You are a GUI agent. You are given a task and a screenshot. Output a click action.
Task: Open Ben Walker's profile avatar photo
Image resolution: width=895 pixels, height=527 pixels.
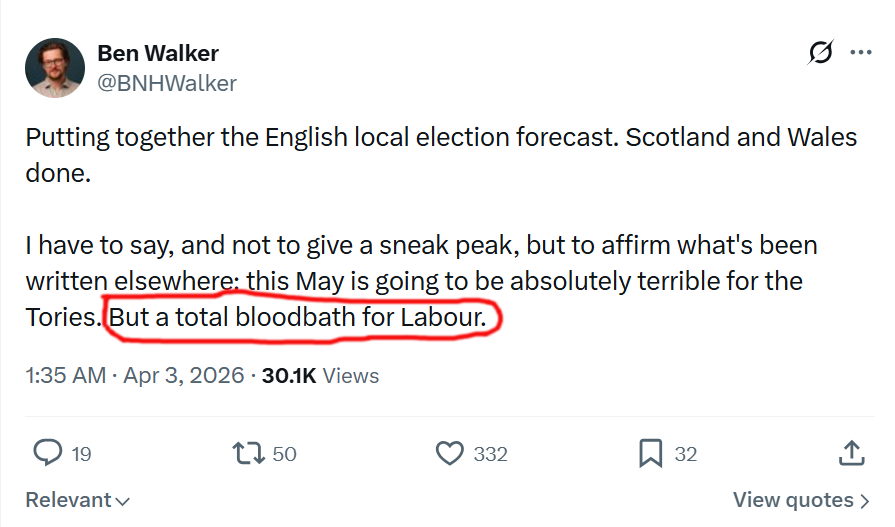point(54,68)
